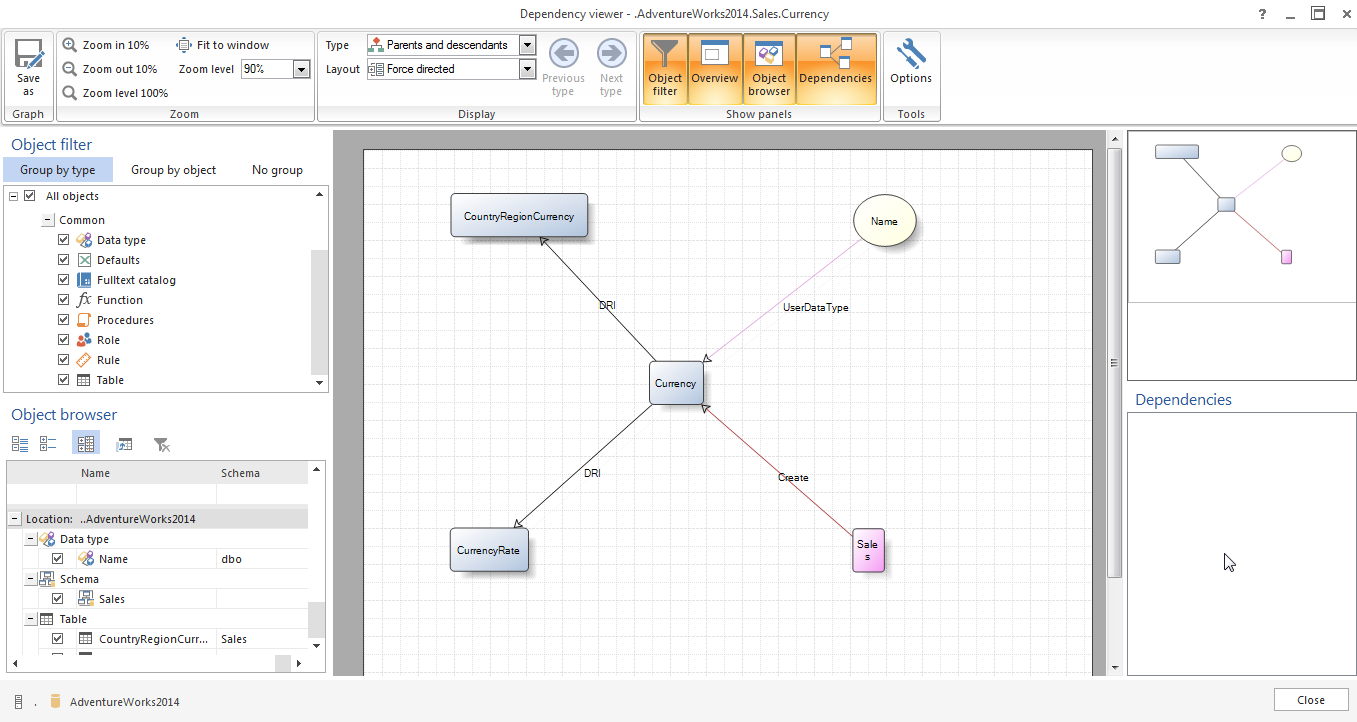Uncheck the Defaults filter checkbox
Viewport: 1357px width, 722px height.
(x=64, y=260)
